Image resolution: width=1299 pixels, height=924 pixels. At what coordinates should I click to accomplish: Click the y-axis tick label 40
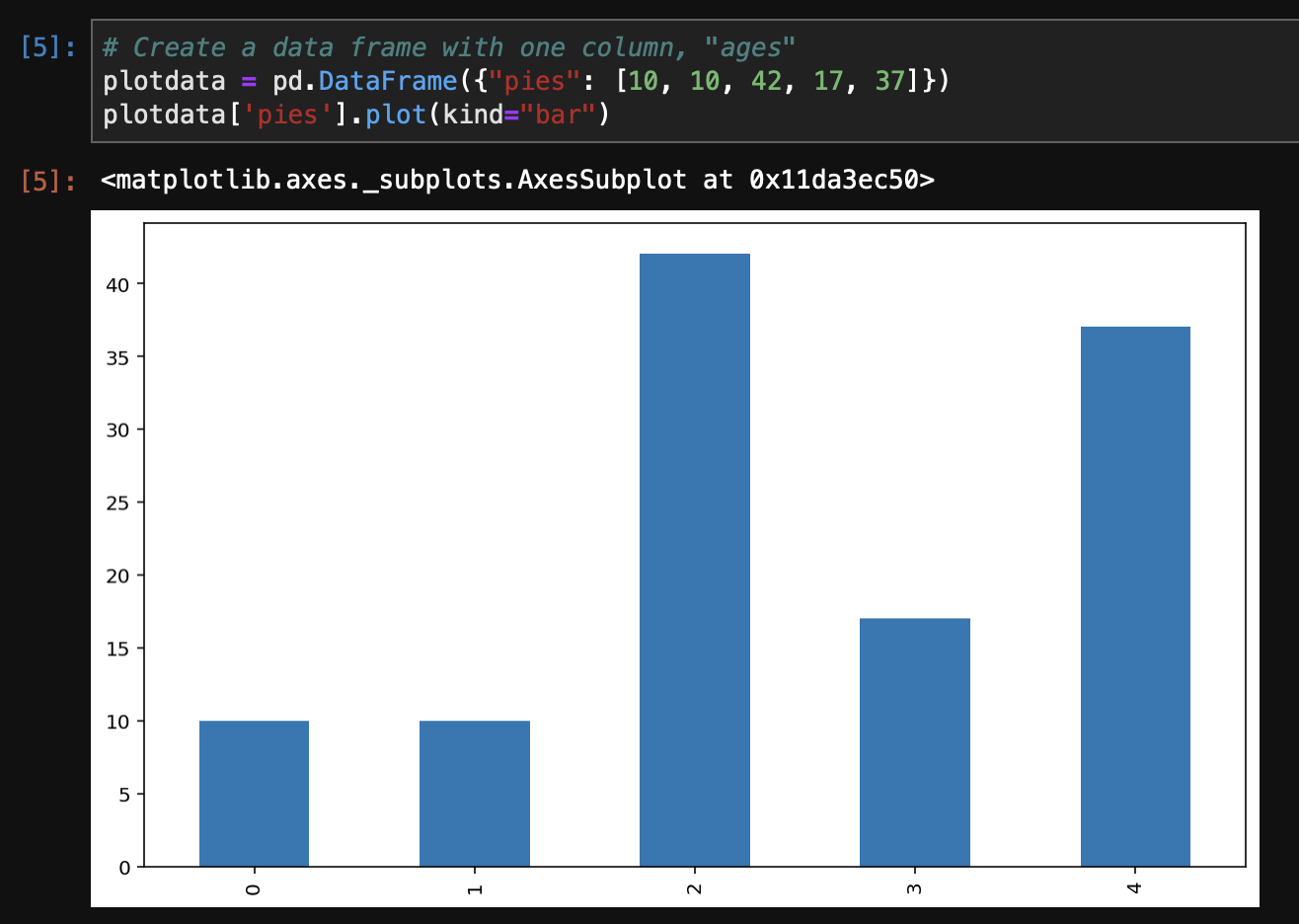(117, 284)
